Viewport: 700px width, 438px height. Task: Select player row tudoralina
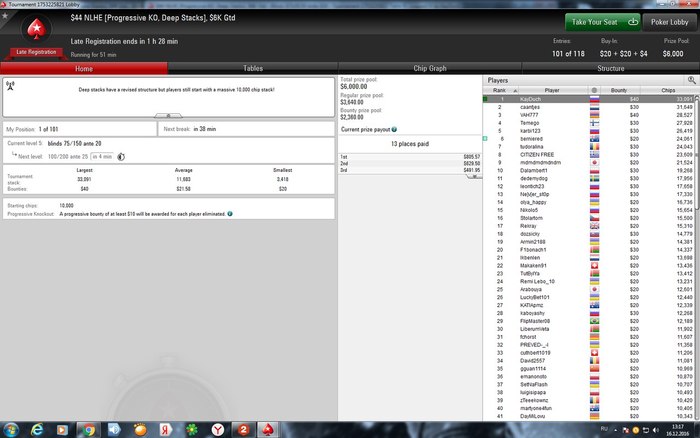pos(588,147)
